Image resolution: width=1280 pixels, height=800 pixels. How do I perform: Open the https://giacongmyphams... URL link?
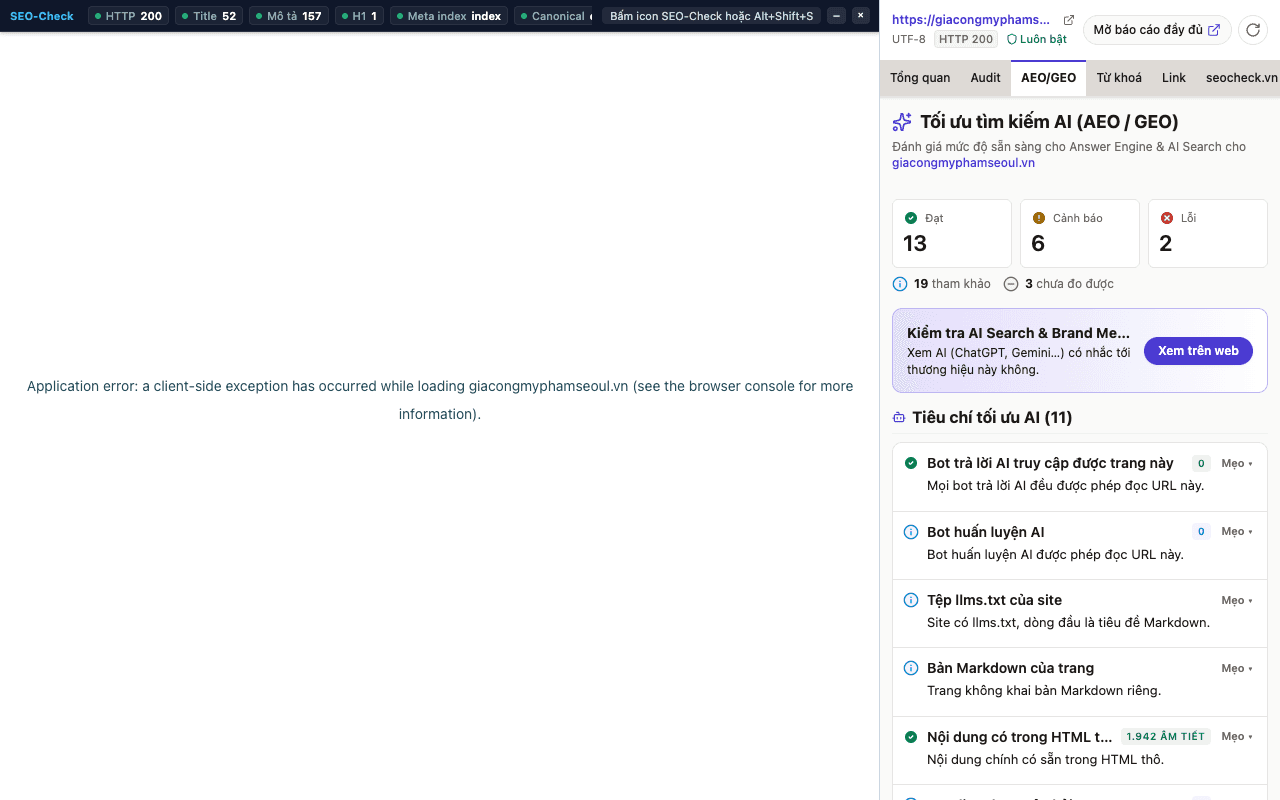pyautogui.click(x=971, y=20)
